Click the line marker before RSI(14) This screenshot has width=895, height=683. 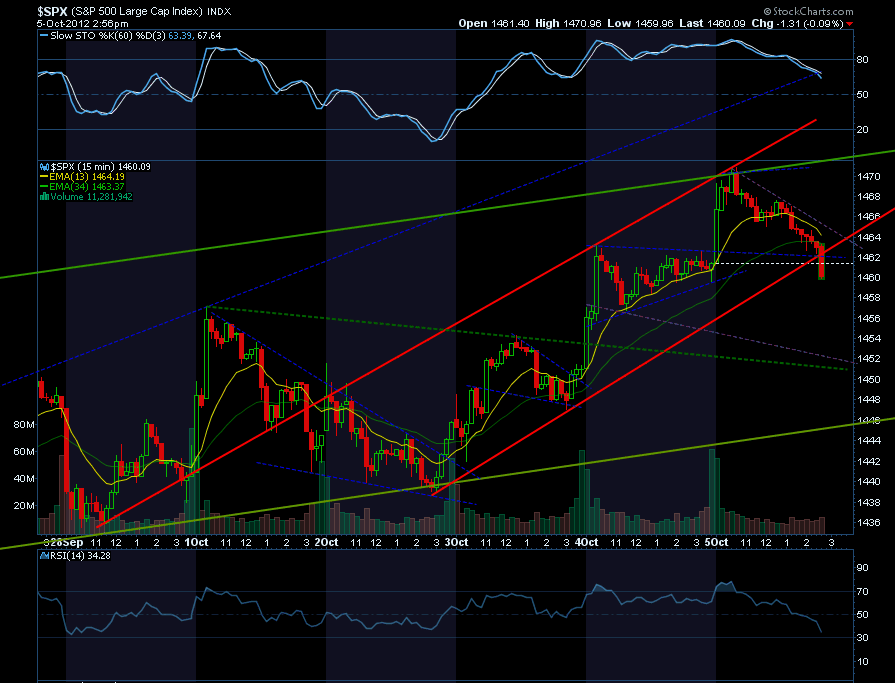click(x=45, y=556)
